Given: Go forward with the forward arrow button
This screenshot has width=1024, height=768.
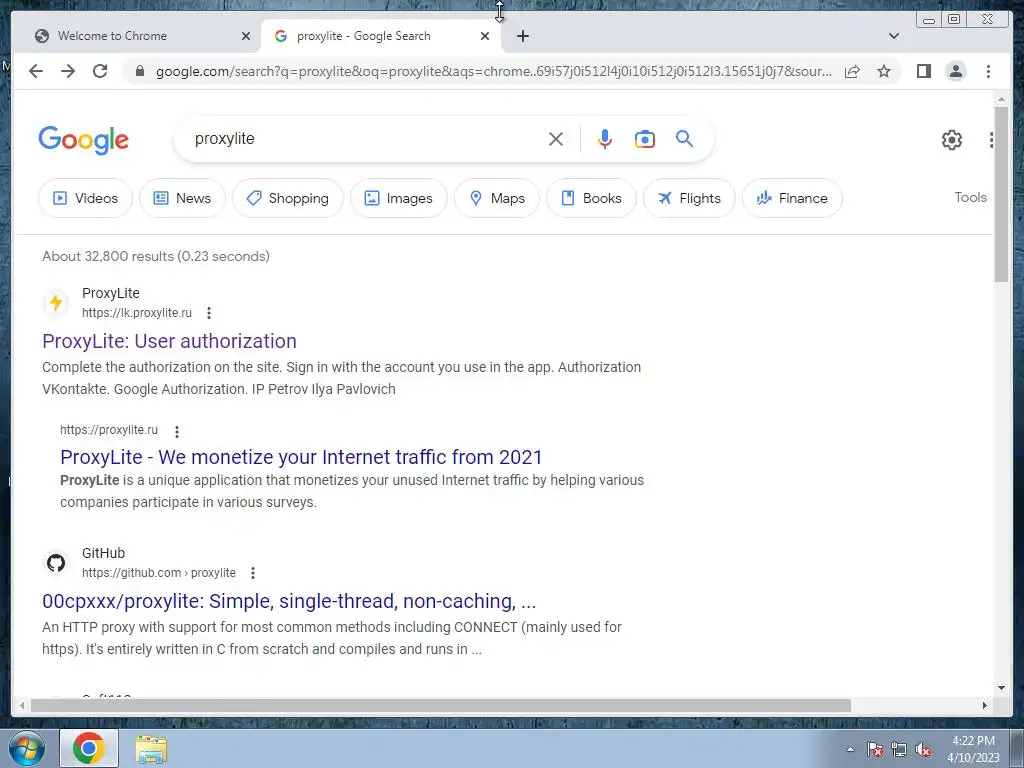Looking at the screenshot, I should pyautogui.click(x=68, y=71).
